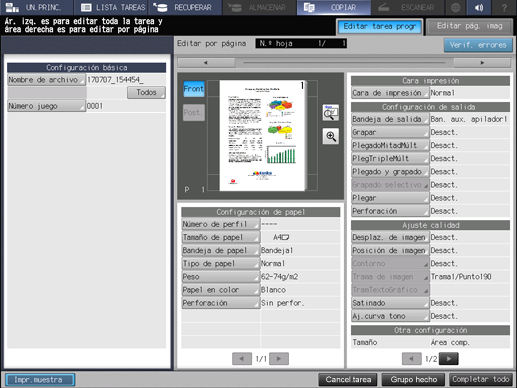Viewport: 517px width, 388px height.
Task: Open Satinado setting
Action: click(x=390, y=303)
